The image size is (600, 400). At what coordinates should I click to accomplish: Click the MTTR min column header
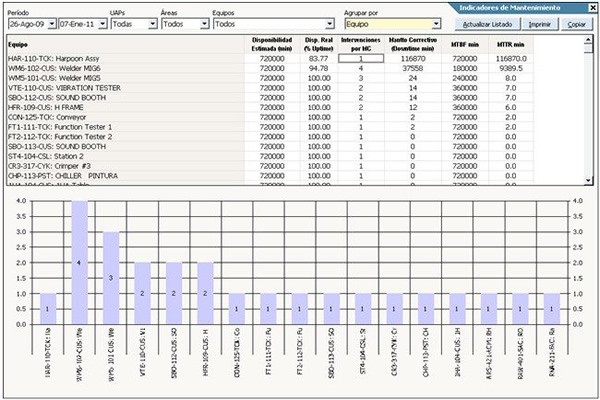(511, 44)
